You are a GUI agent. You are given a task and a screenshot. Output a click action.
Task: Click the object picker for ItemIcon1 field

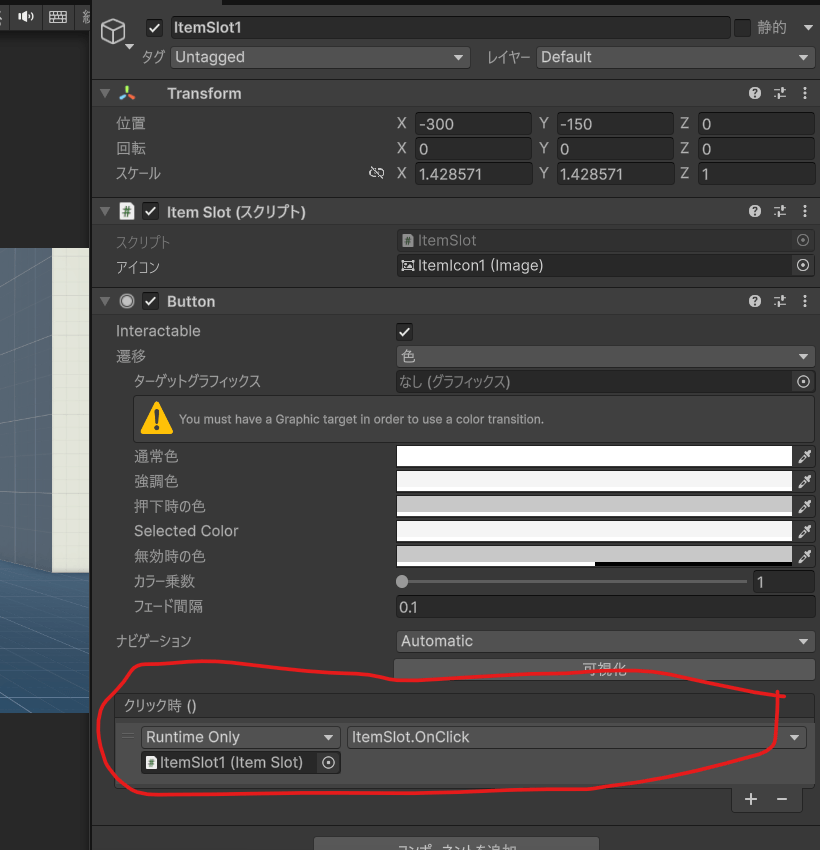[x=802, y=265]
